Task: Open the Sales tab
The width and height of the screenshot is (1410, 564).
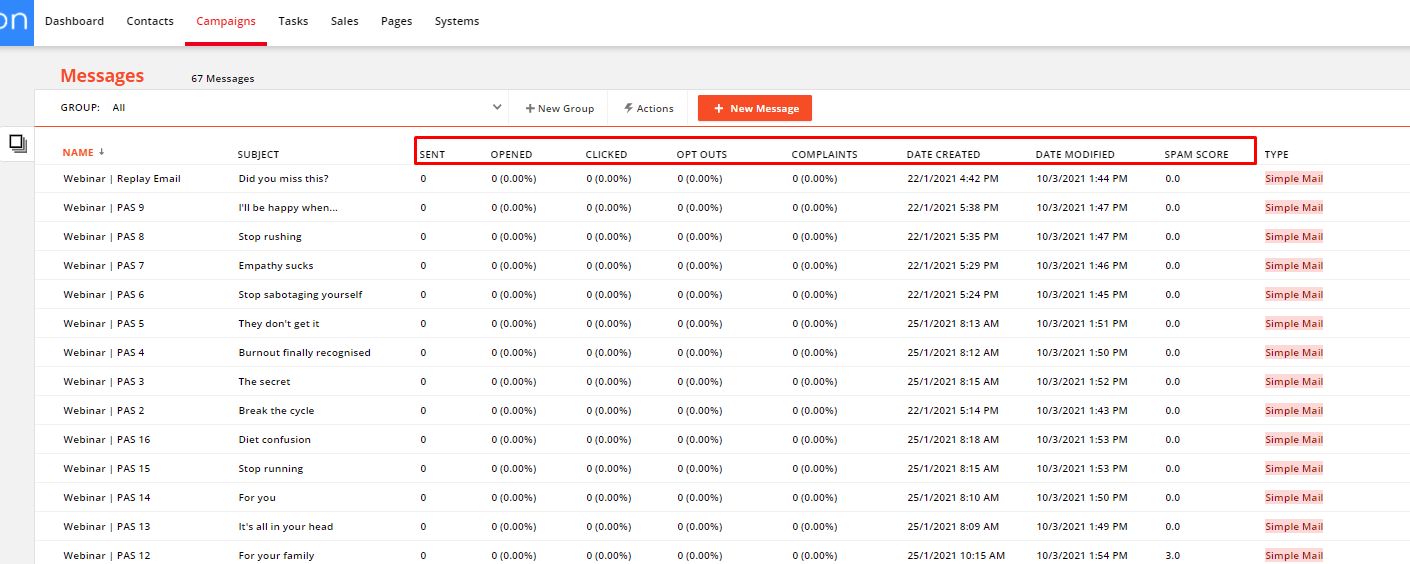Action: [345, 21]
